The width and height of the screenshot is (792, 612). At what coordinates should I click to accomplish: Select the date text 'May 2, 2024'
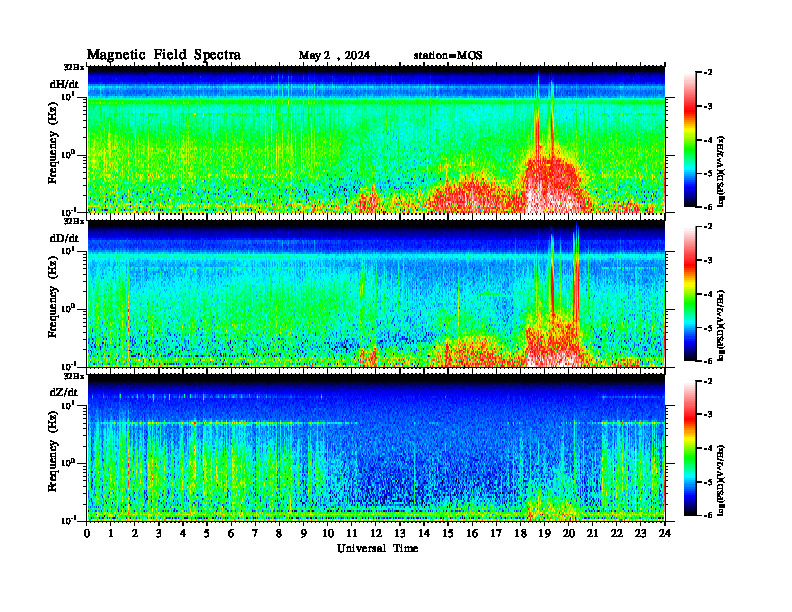334,56
